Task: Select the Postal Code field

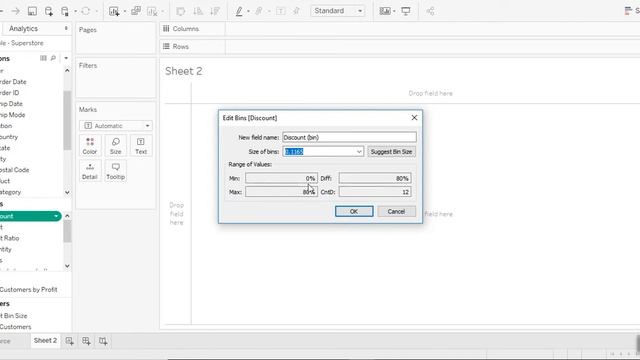Action: pyautogui.click(x=15, y=170)
